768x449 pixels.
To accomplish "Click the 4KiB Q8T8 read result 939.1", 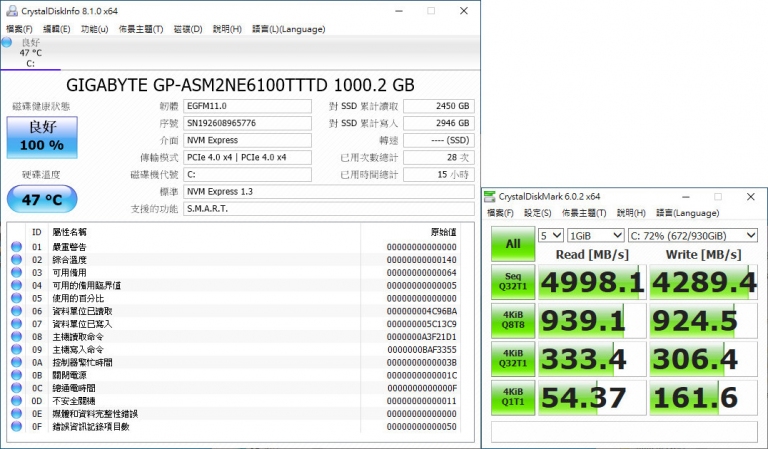I will (592, 321).
